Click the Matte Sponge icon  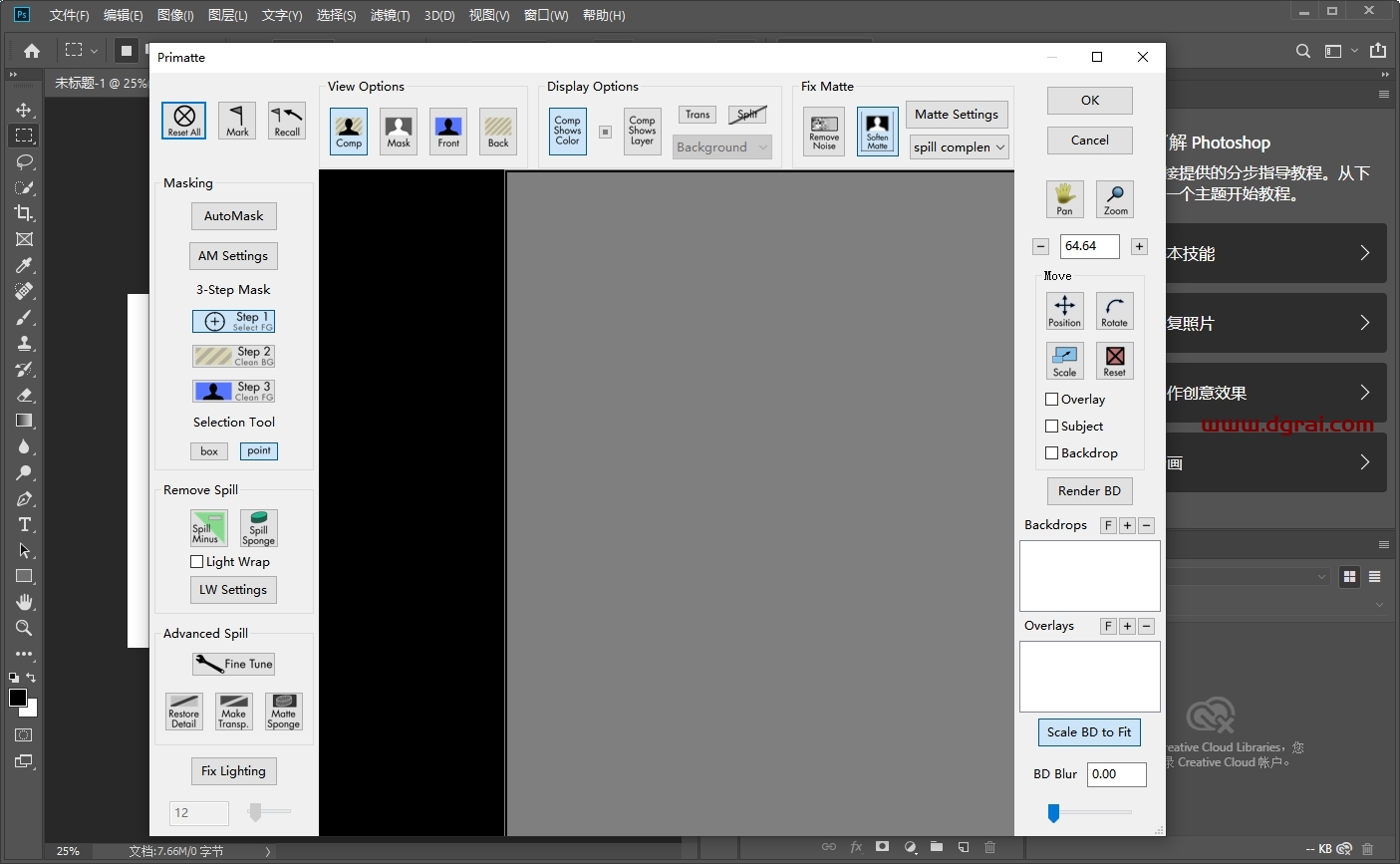(284, 712)
